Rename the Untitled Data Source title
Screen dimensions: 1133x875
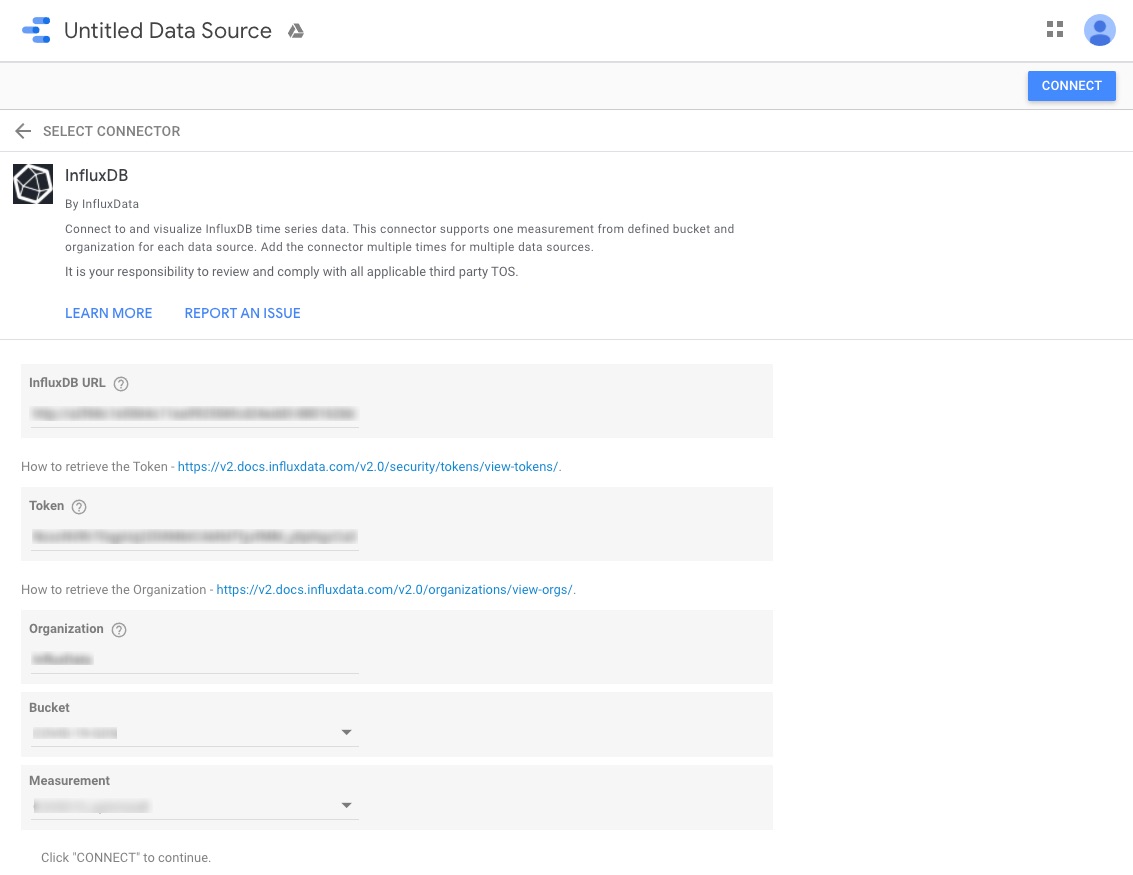pos(168,30)
